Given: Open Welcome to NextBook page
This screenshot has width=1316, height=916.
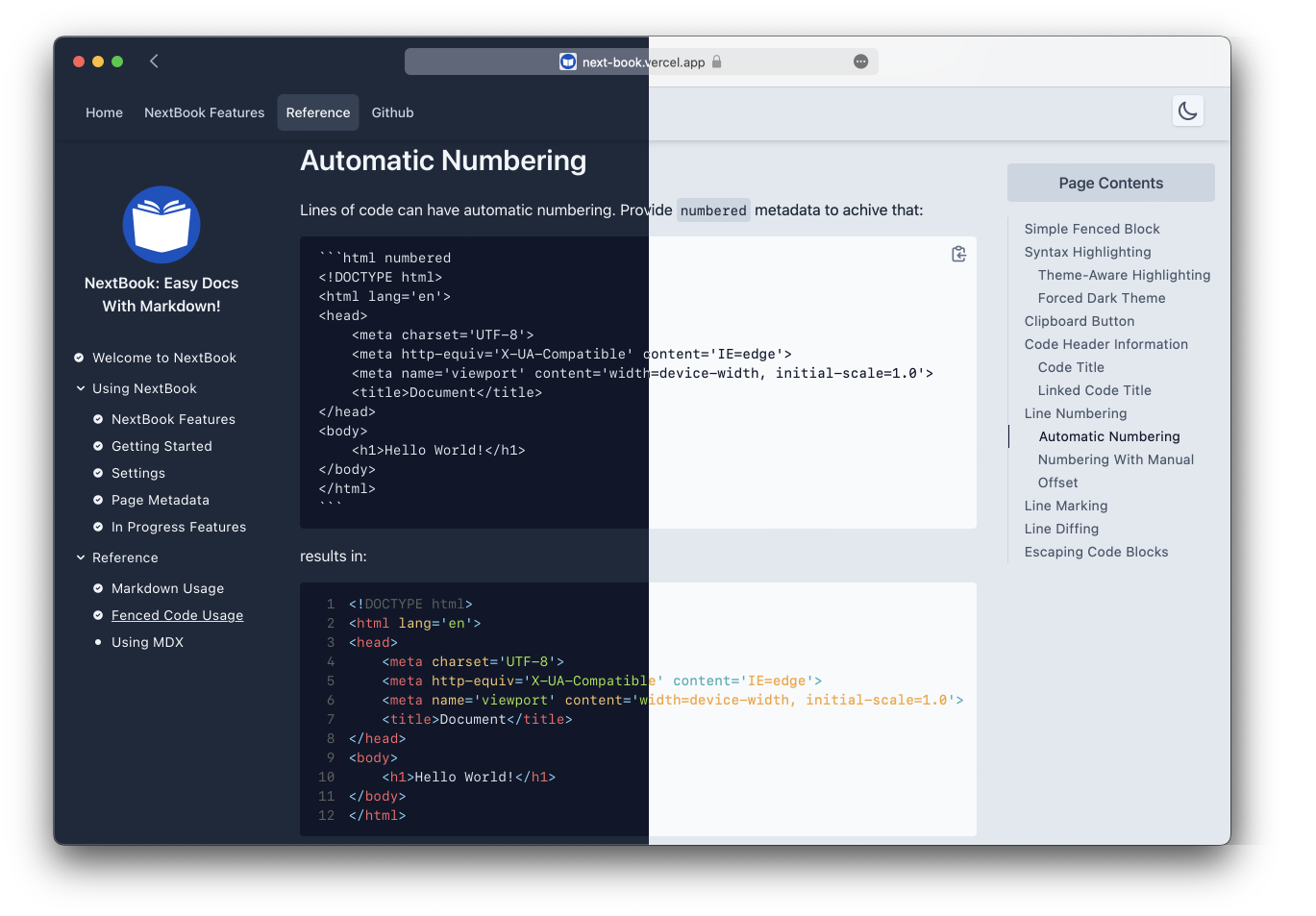Looking at the screenshot, I should tap(164, 358).
